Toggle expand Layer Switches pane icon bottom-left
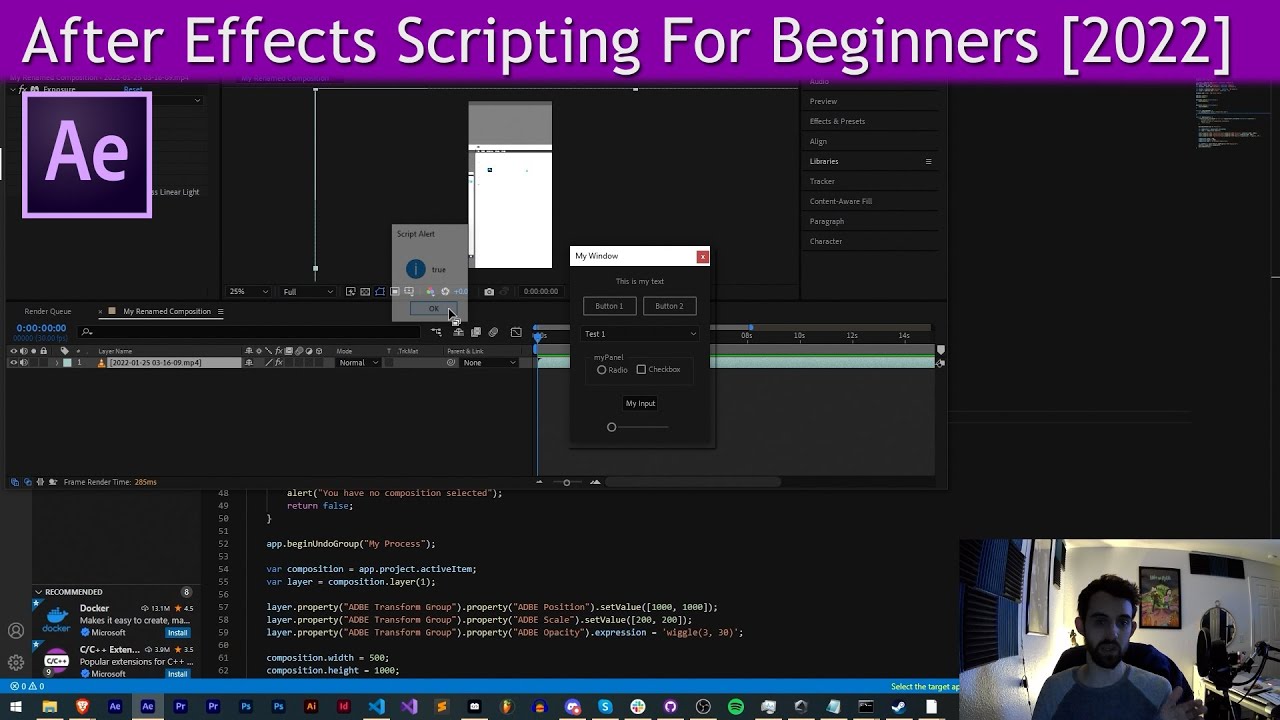Viewport: 1280px width, 720px height. (14, 482)
